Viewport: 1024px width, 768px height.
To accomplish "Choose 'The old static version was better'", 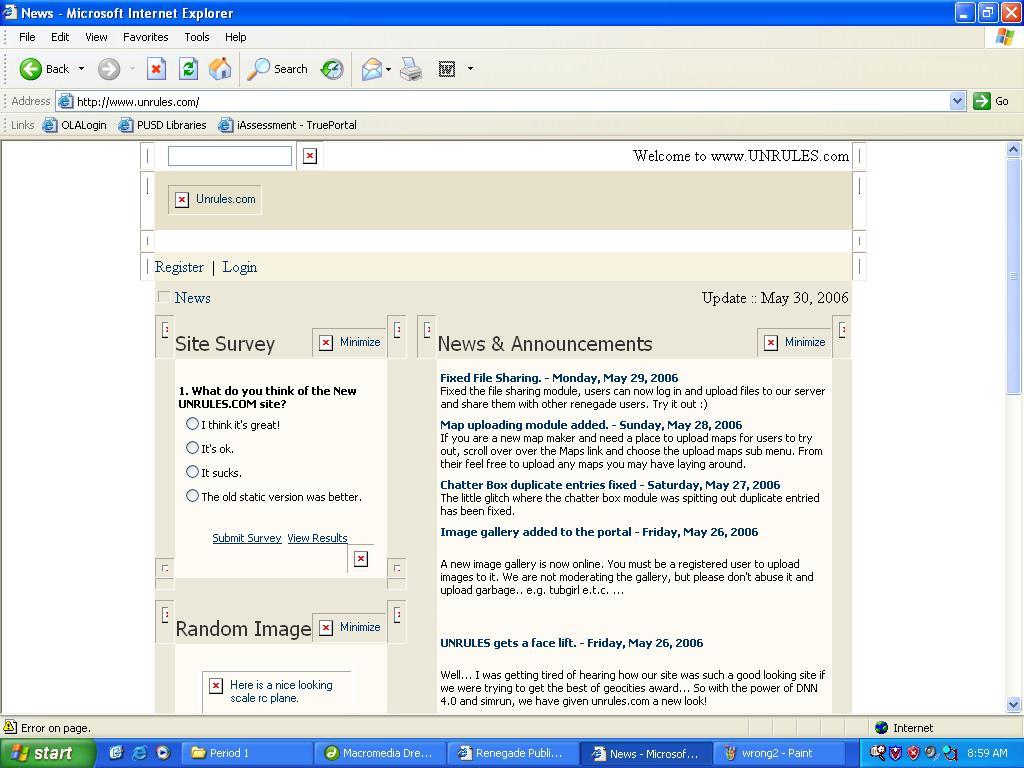I will coord(192,496).
